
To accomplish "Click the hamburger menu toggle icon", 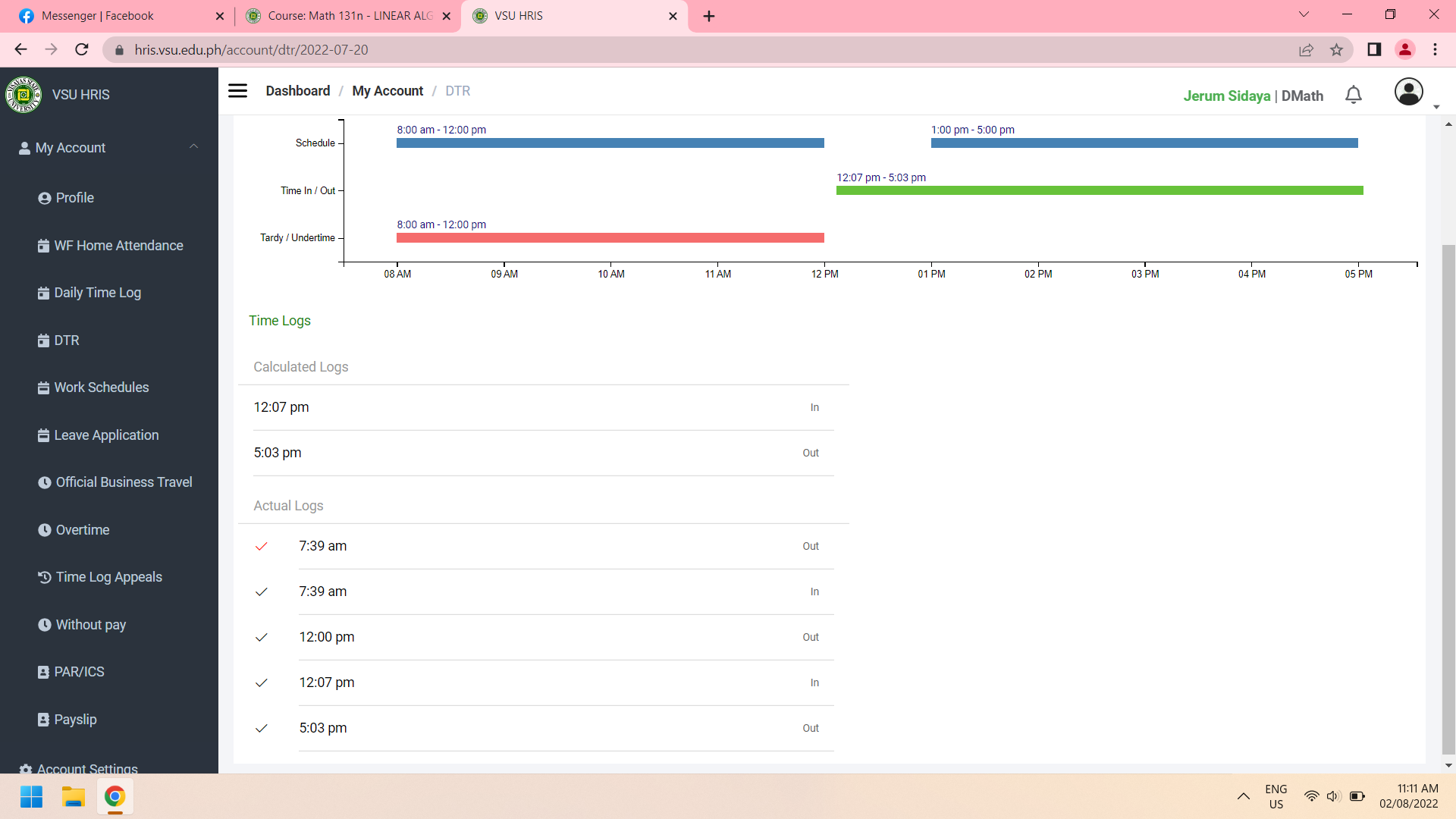I will pyautogui.click(x=237, y=91).
